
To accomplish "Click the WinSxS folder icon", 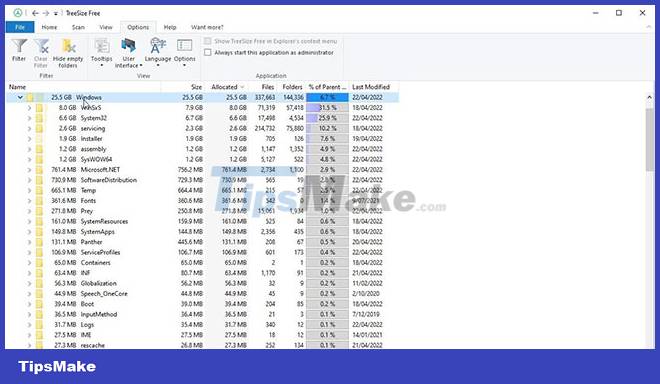I will click(x=39, y=108).
